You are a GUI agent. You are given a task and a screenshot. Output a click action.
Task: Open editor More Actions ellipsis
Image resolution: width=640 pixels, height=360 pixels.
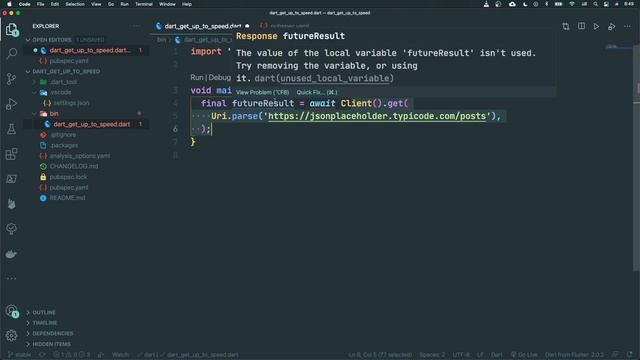coord(627,27)
